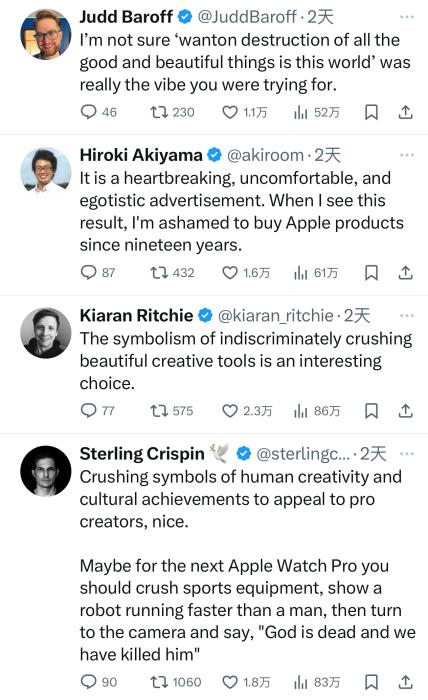Reply to Judd Baroff's tweet
The image size is (428, 700).
pyautogui.click(x=88, y=112)
